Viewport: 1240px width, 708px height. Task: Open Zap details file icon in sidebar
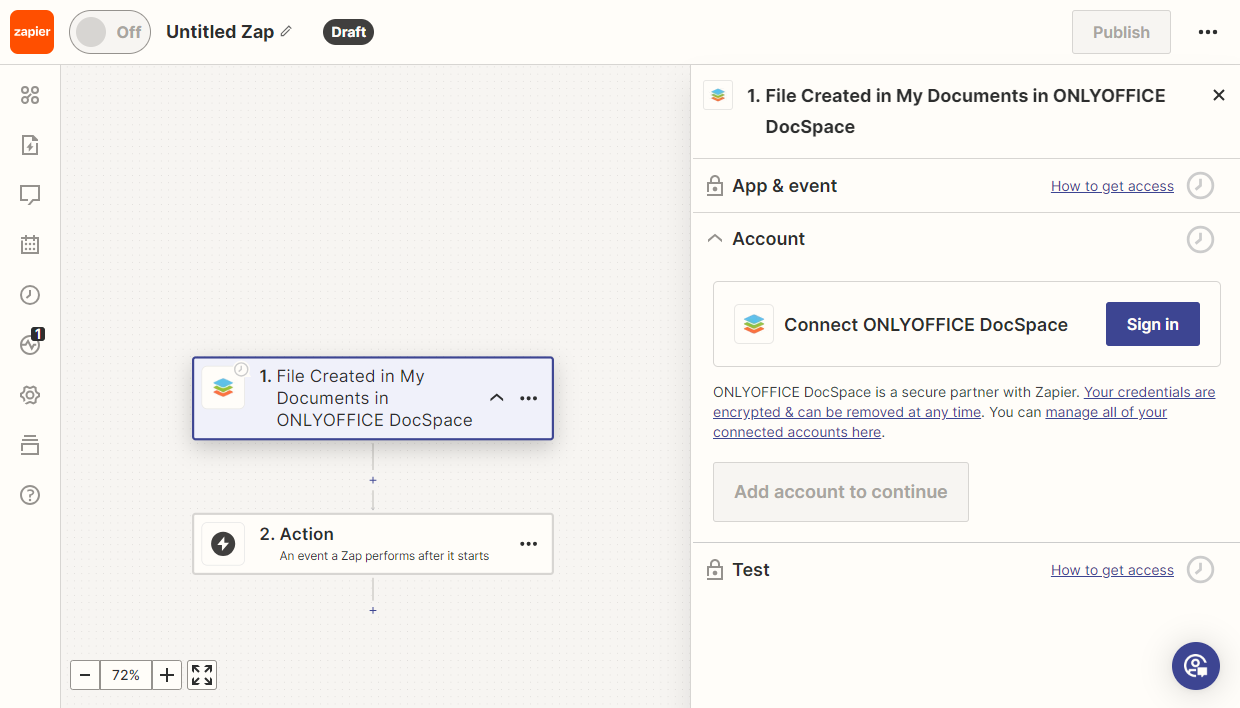tap(30, 145)
